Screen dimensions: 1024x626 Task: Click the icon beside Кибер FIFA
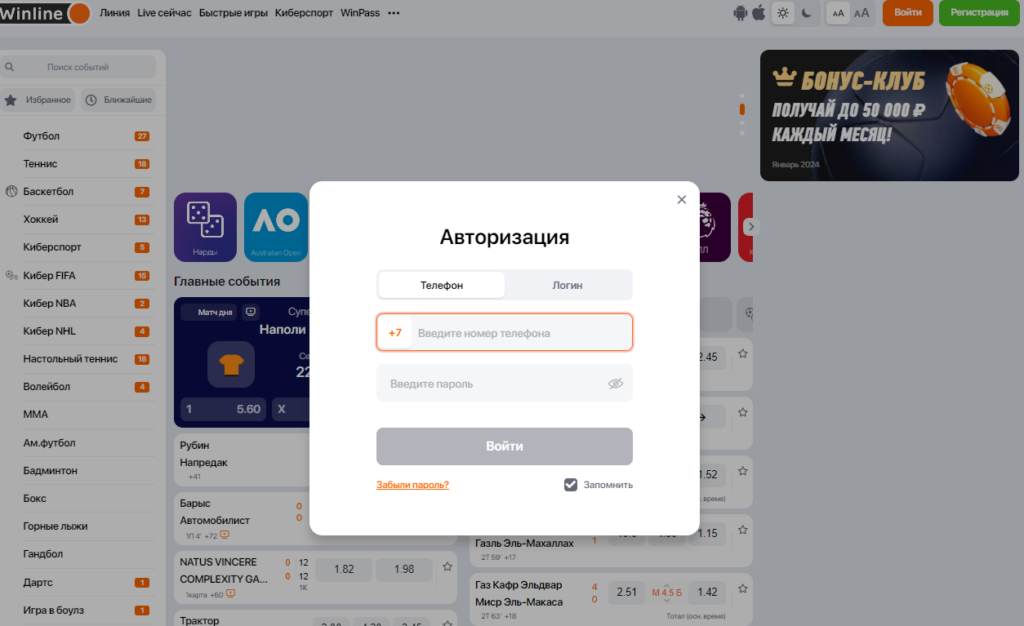[x=11, y=275]
